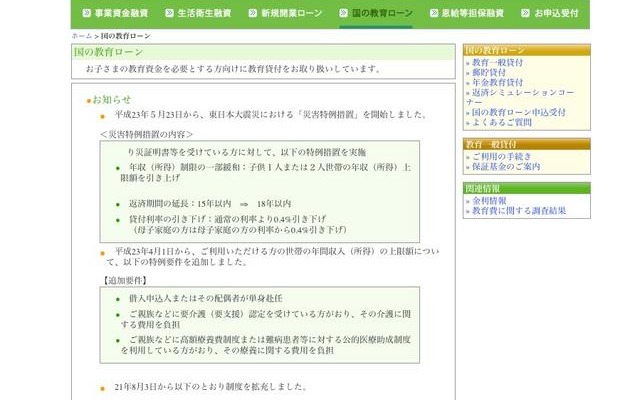Click the 平成23年4月1日から announcement text
Image resolution: width=640 pixels, height=400 pixels.
[x=273, y=256]
